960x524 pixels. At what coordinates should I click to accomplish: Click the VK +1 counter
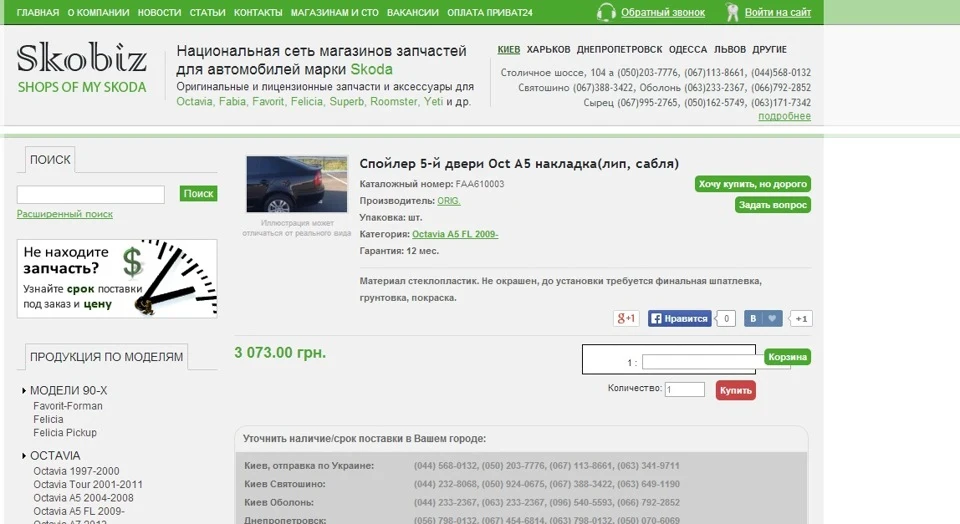coord(801,318)
